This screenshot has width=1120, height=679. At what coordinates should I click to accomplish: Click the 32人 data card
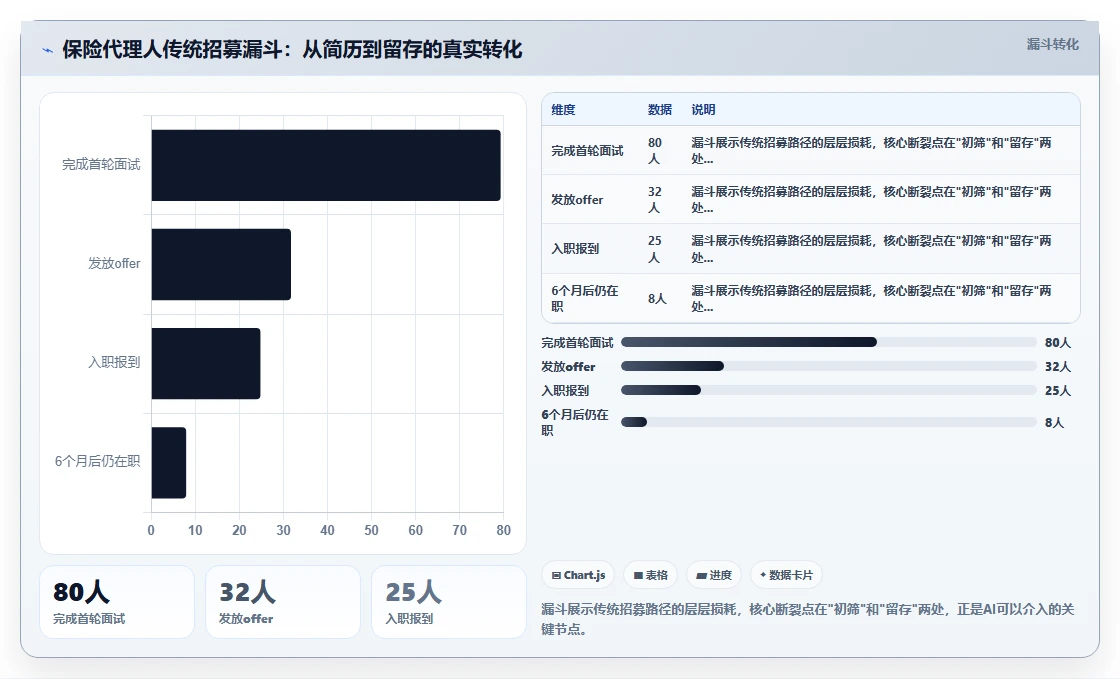283,602
